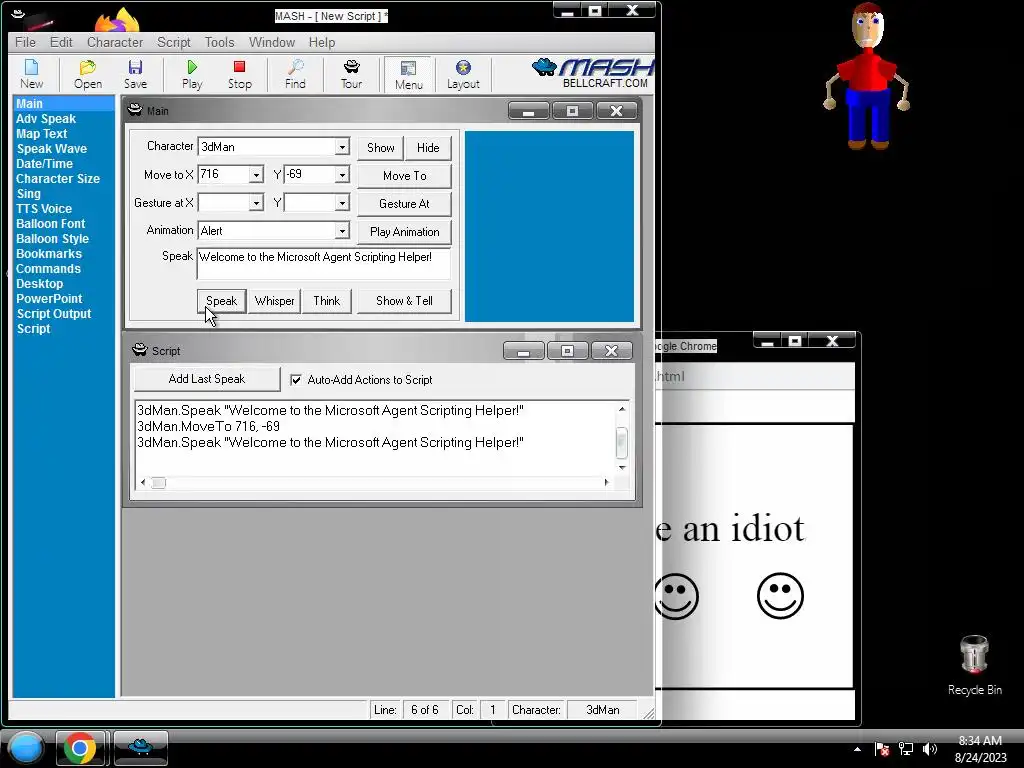Click the Play Animation button
Image resolution: width=1024 pixels, height=768 pixels.
pos(405,232)
